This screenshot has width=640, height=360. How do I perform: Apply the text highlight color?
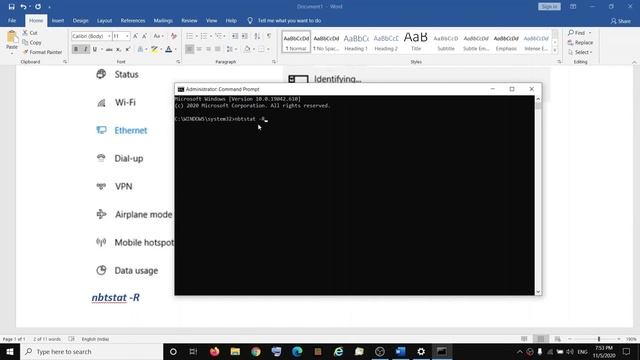click(154, 49)
